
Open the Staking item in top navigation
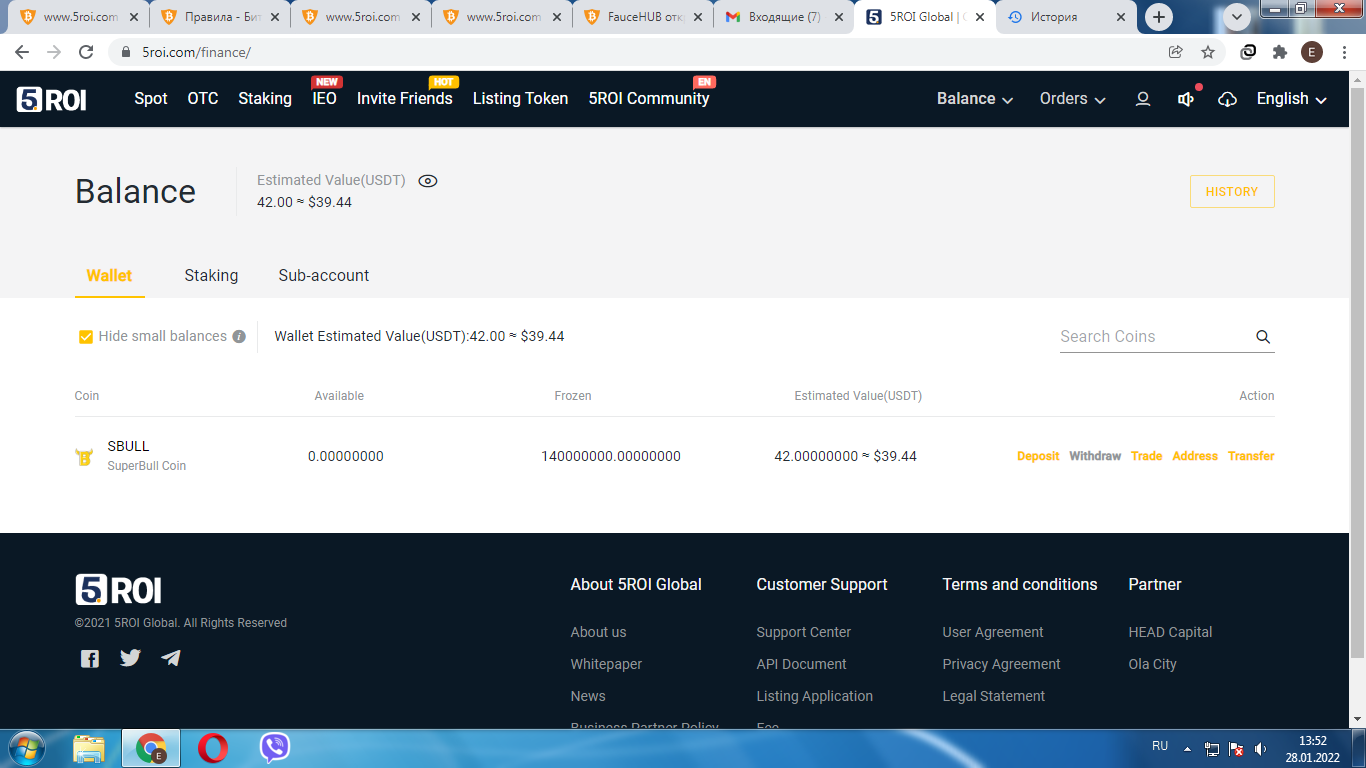pyautogui.click(x=265, y=99)
